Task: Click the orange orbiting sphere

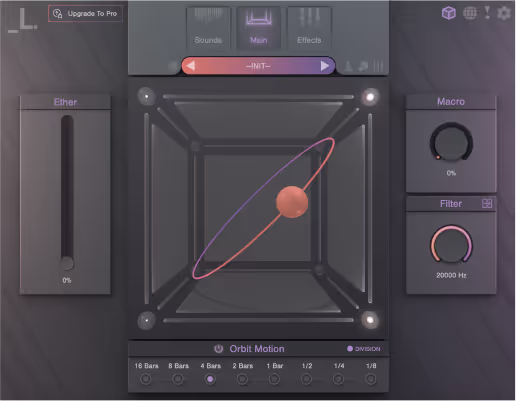Action: pyautogui.click(x=292, y=202)
